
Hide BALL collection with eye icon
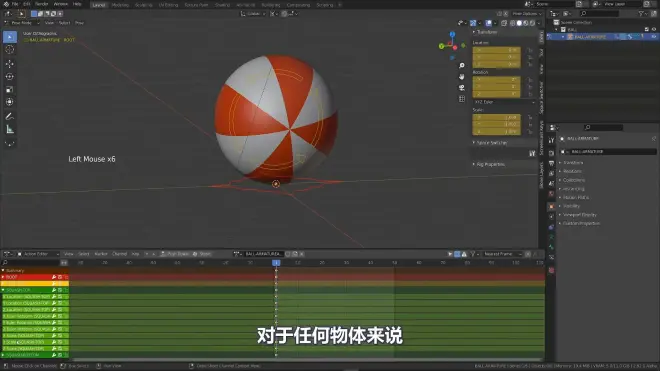coord(654,29)
